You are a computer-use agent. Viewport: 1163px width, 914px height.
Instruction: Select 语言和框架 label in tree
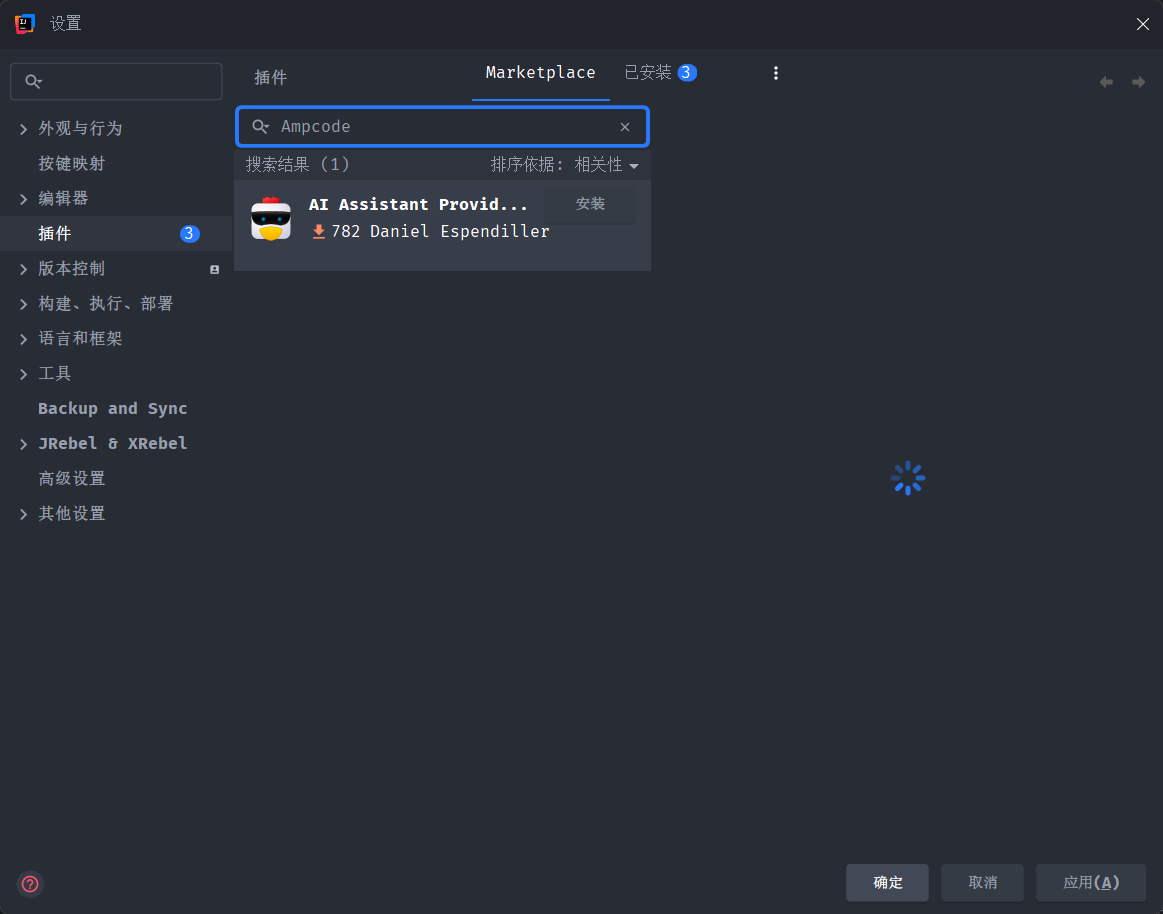coord(80,339)
